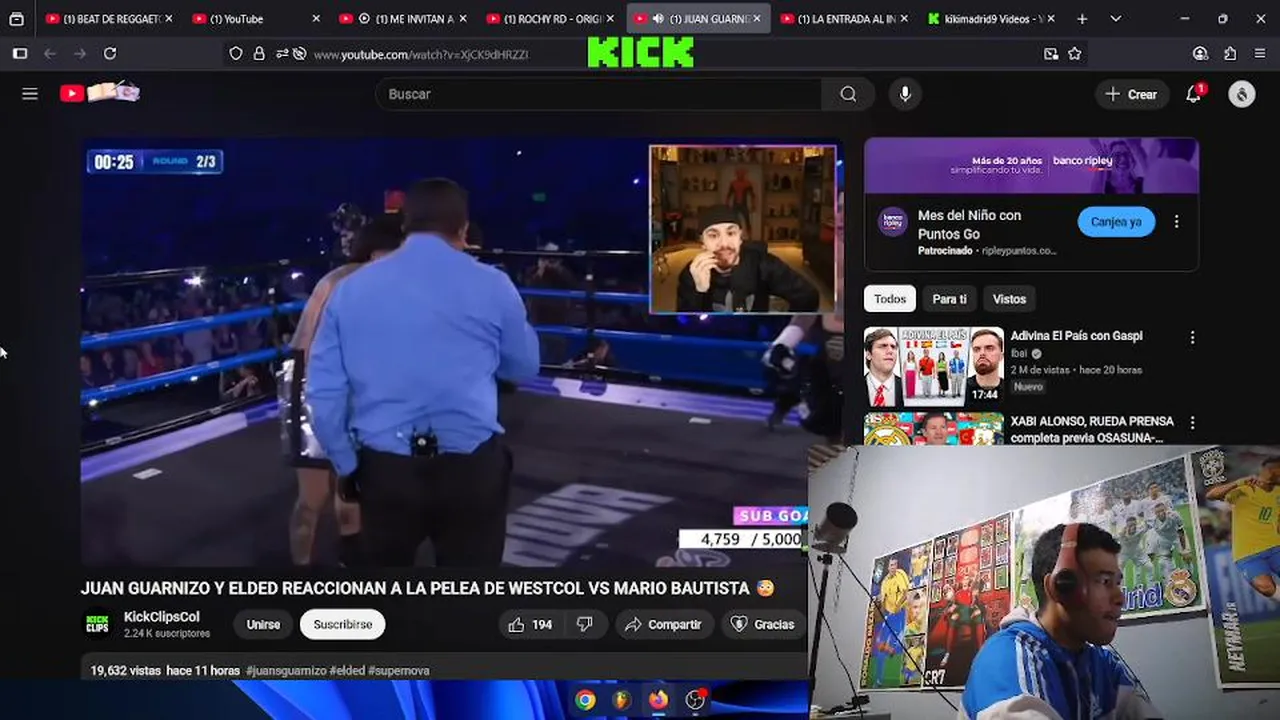Open the notifications bell
The width and height of the screenshot is (1280, 720).
pyautogui.click(x=1193, y=94)
